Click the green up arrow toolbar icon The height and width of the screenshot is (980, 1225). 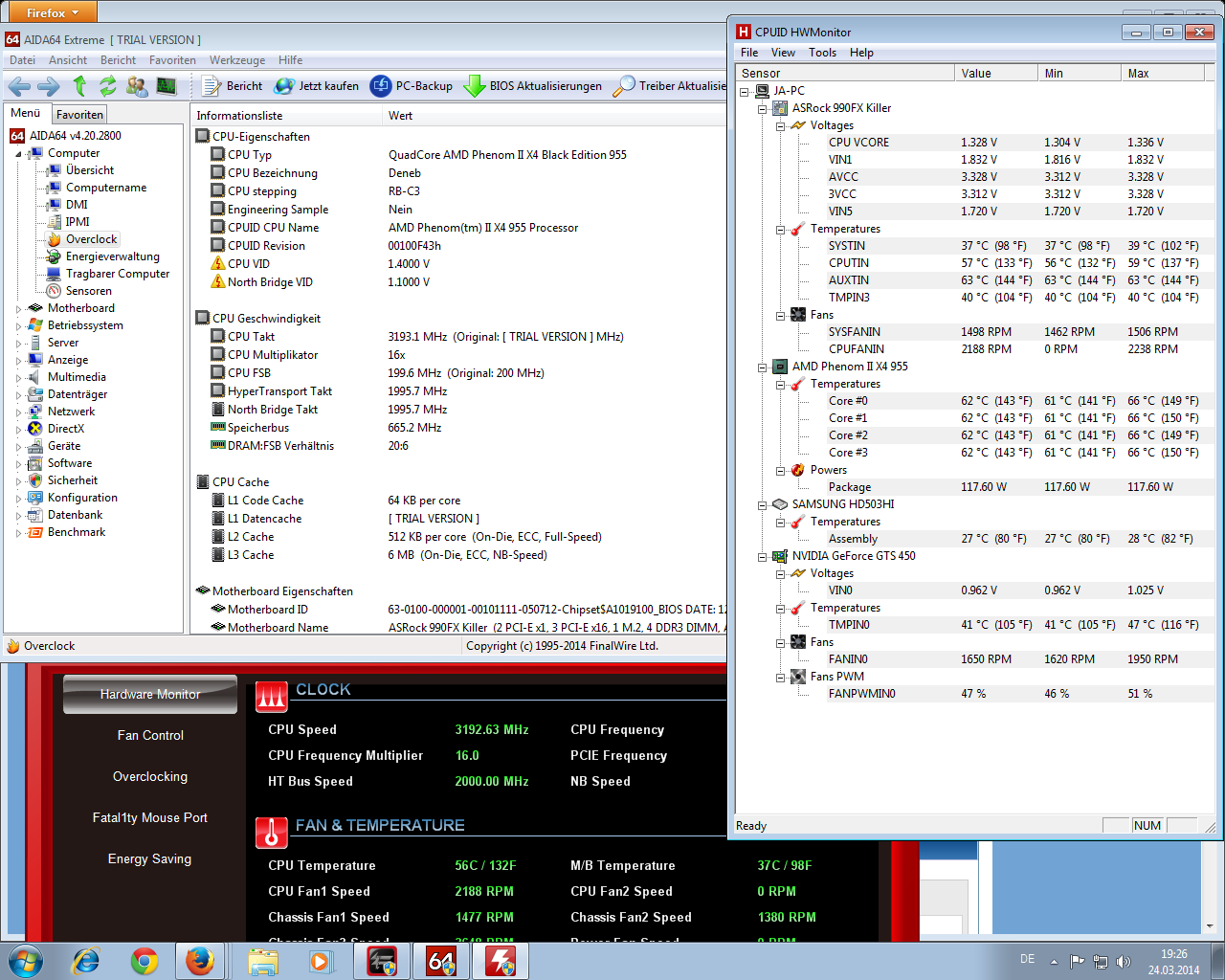(79, 86)
